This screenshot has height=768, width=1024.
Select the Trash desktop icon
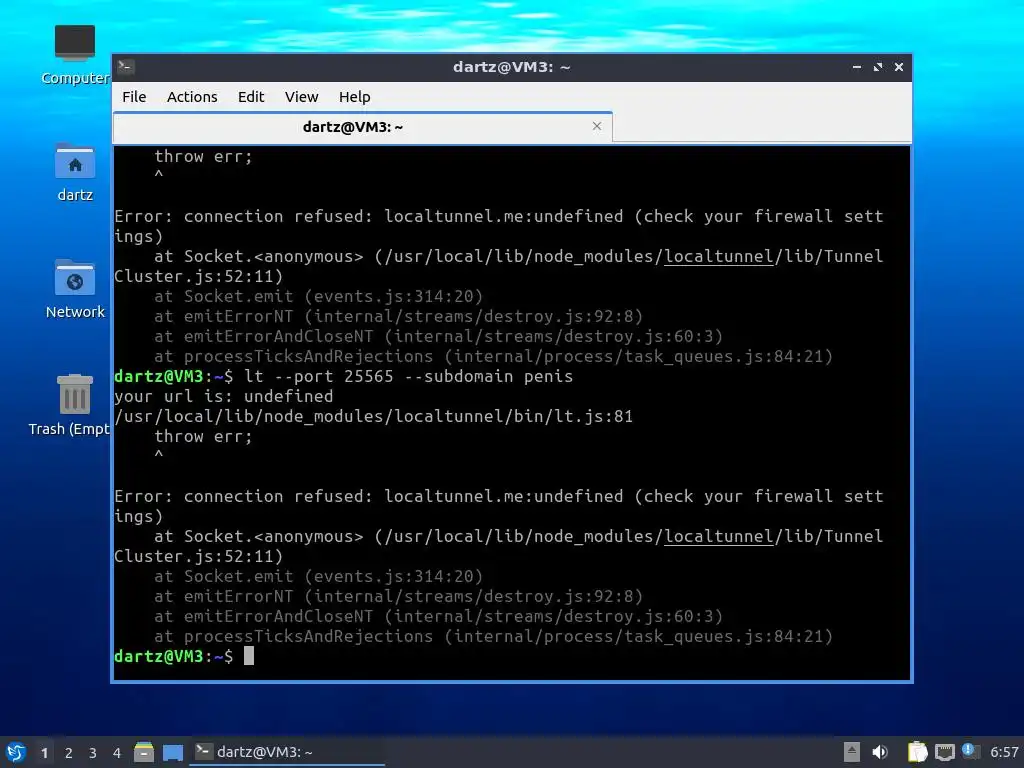pos(69,405)
